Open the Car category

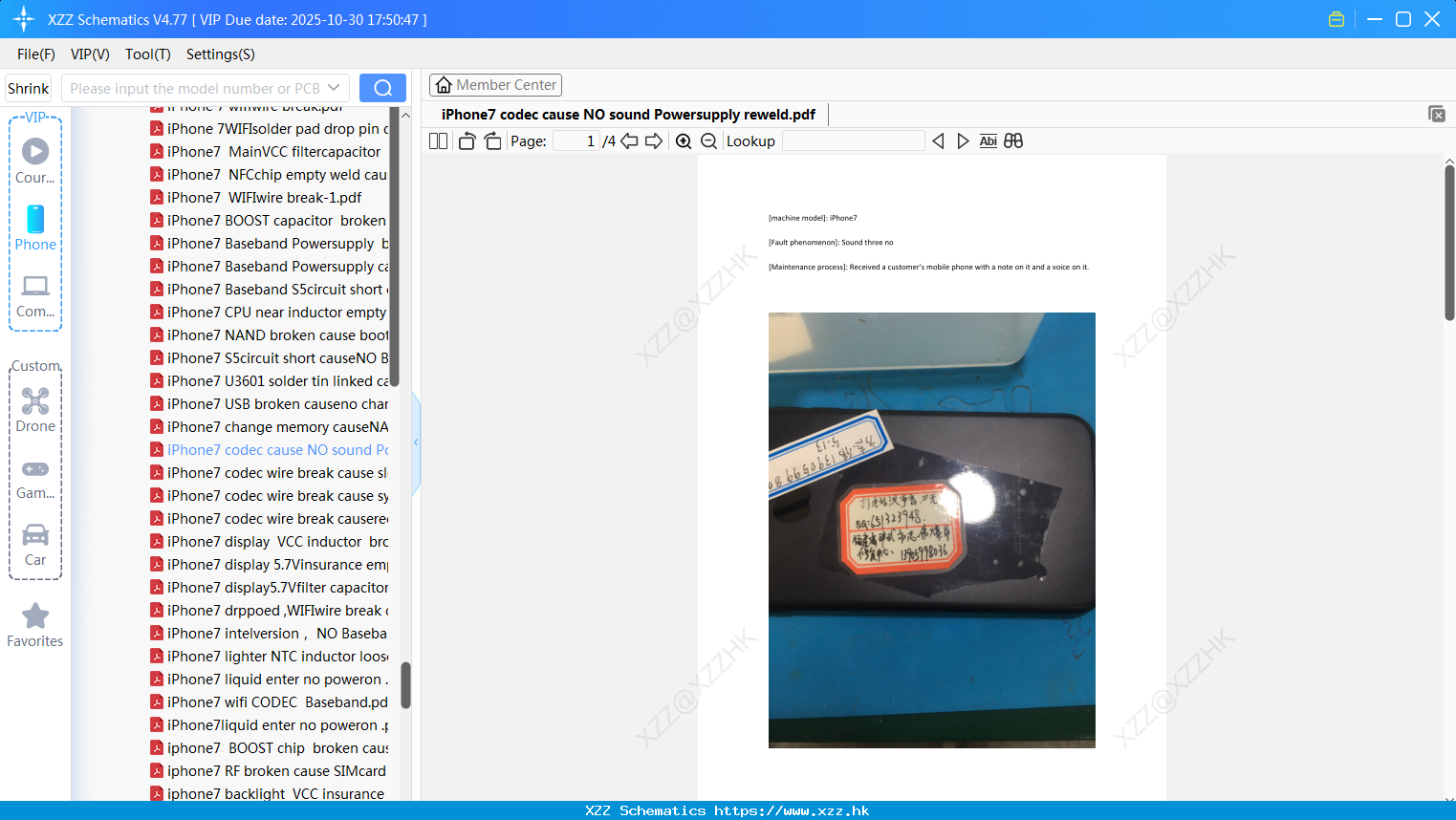[x=35, y=545]
